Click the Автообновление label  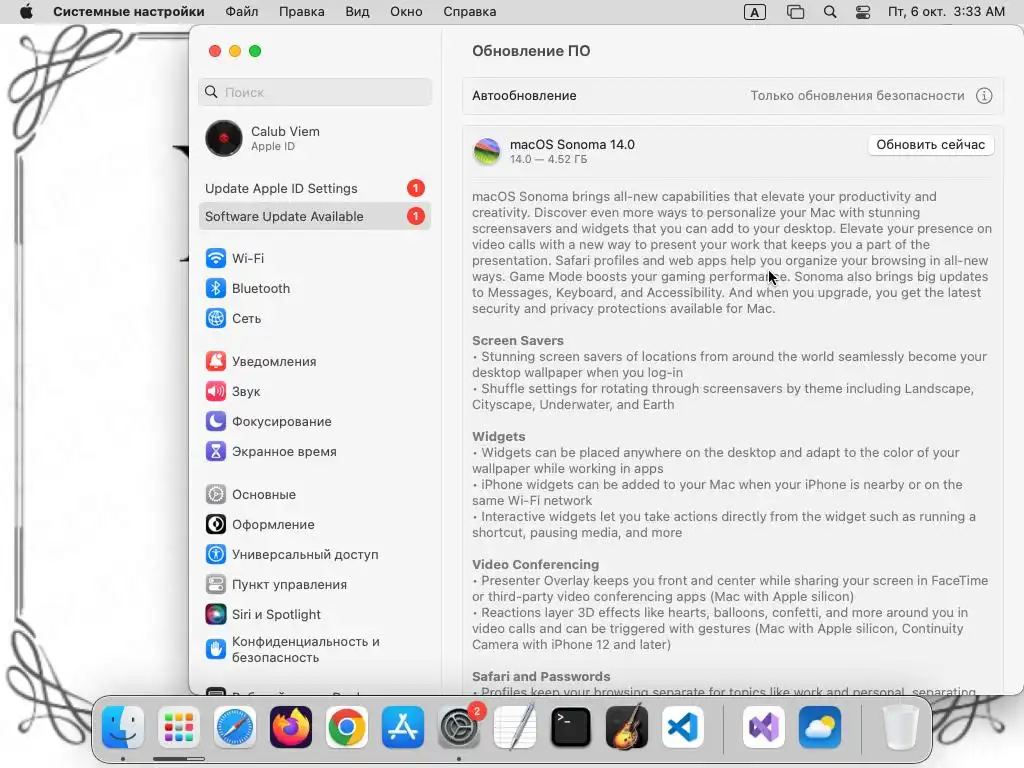524,95
